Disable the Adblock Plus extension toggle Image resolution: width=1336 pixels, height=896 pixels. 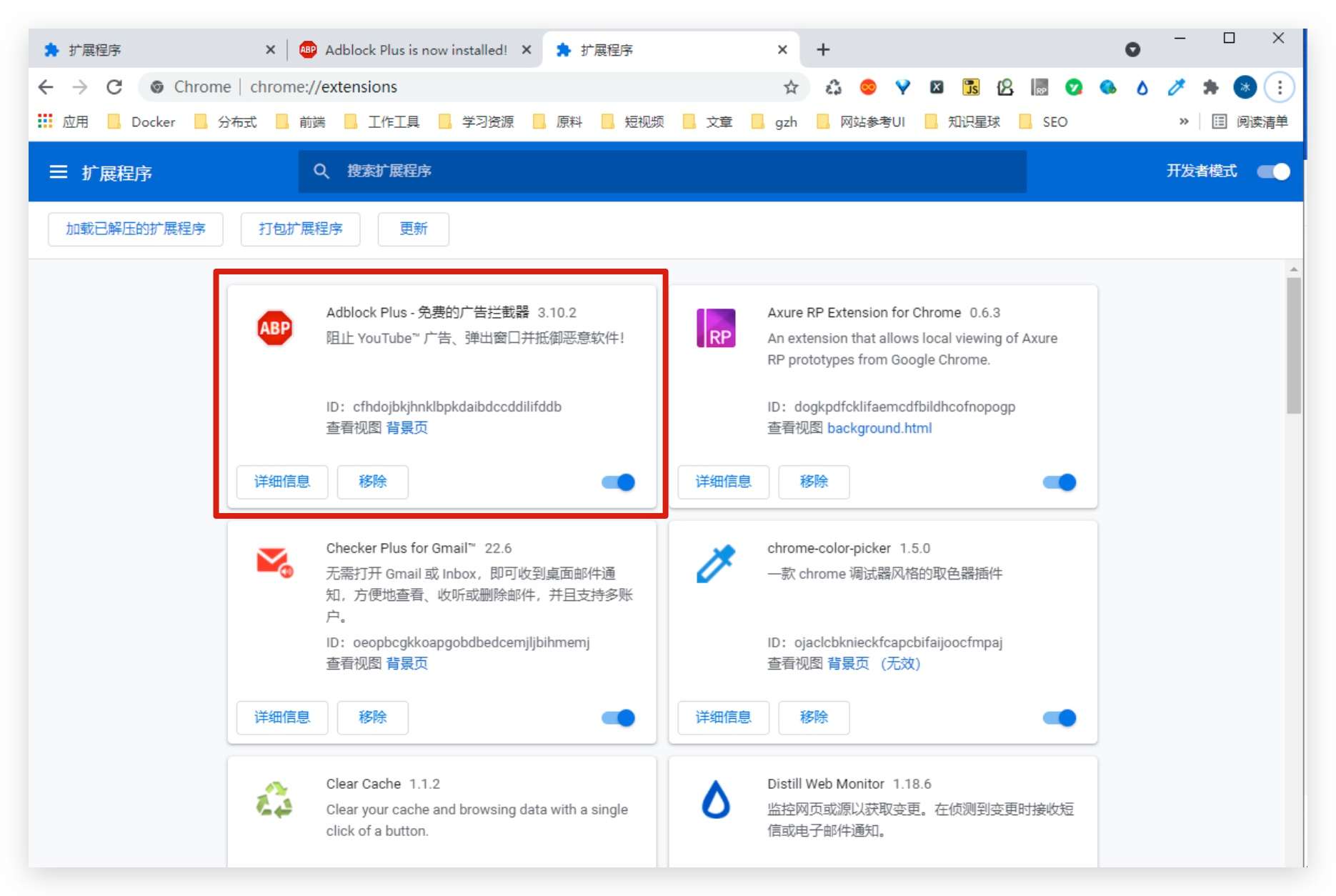(617, 482)
